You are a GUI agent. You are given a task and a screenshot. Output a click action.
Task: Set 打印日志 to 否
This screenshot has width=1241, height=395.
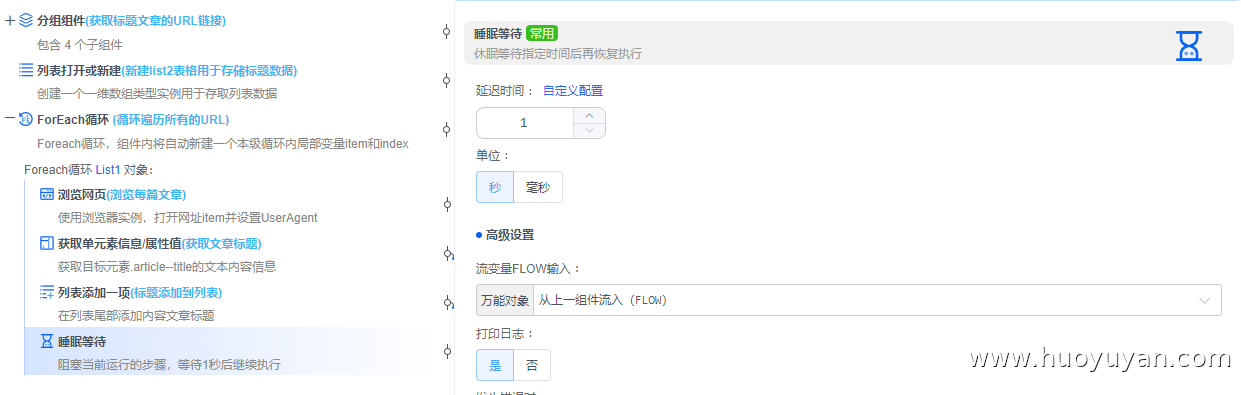[x=532, y=365]
